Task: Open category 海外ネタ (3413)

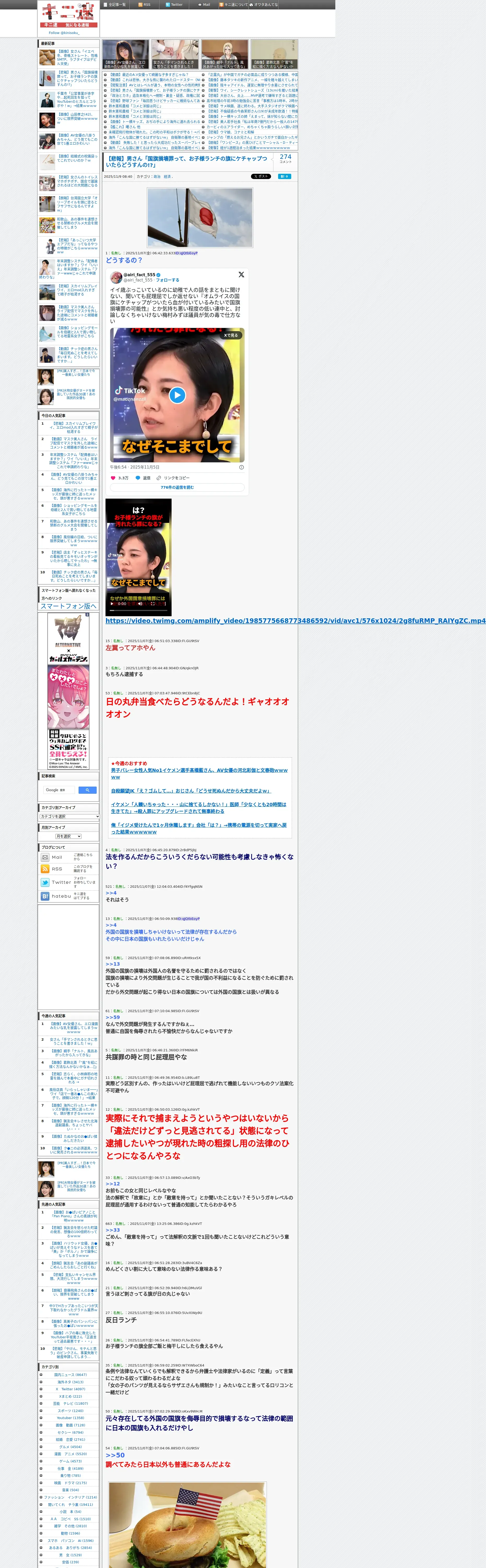Action: (x=71, y=1382)
